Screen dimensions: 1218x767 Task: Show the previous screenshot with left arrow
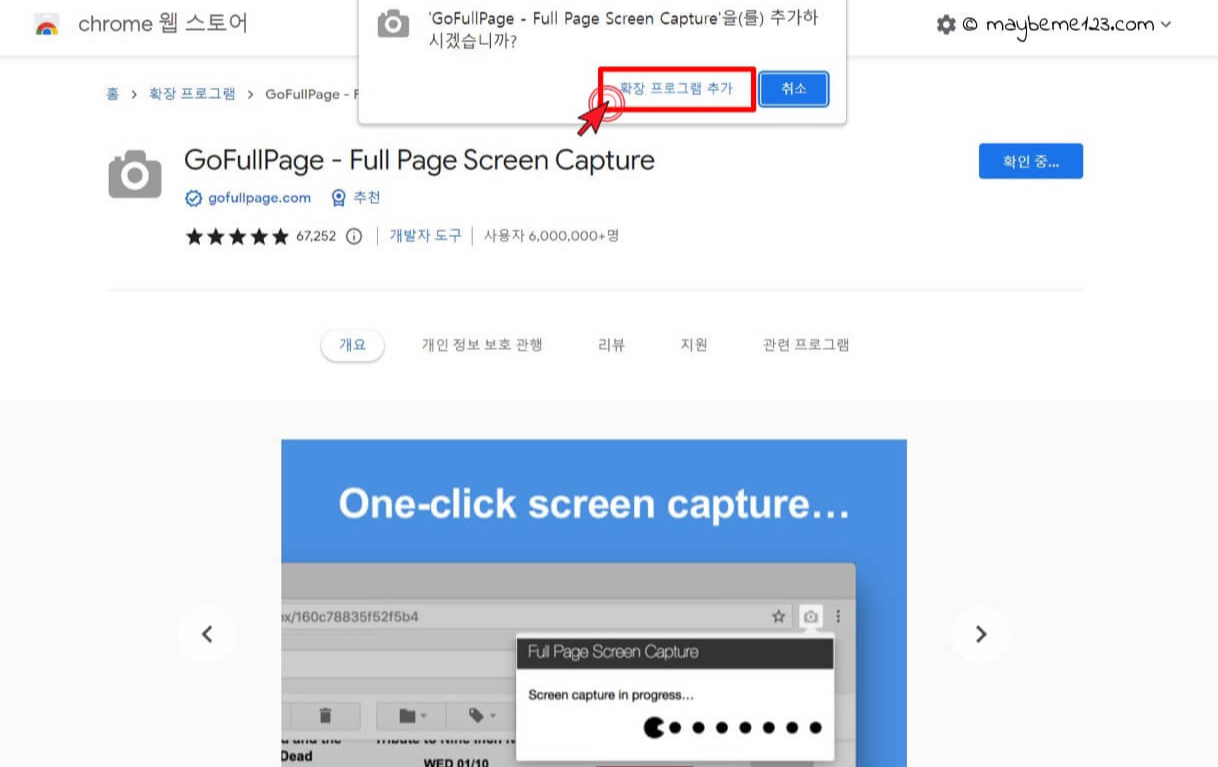[x=207, y=634]
